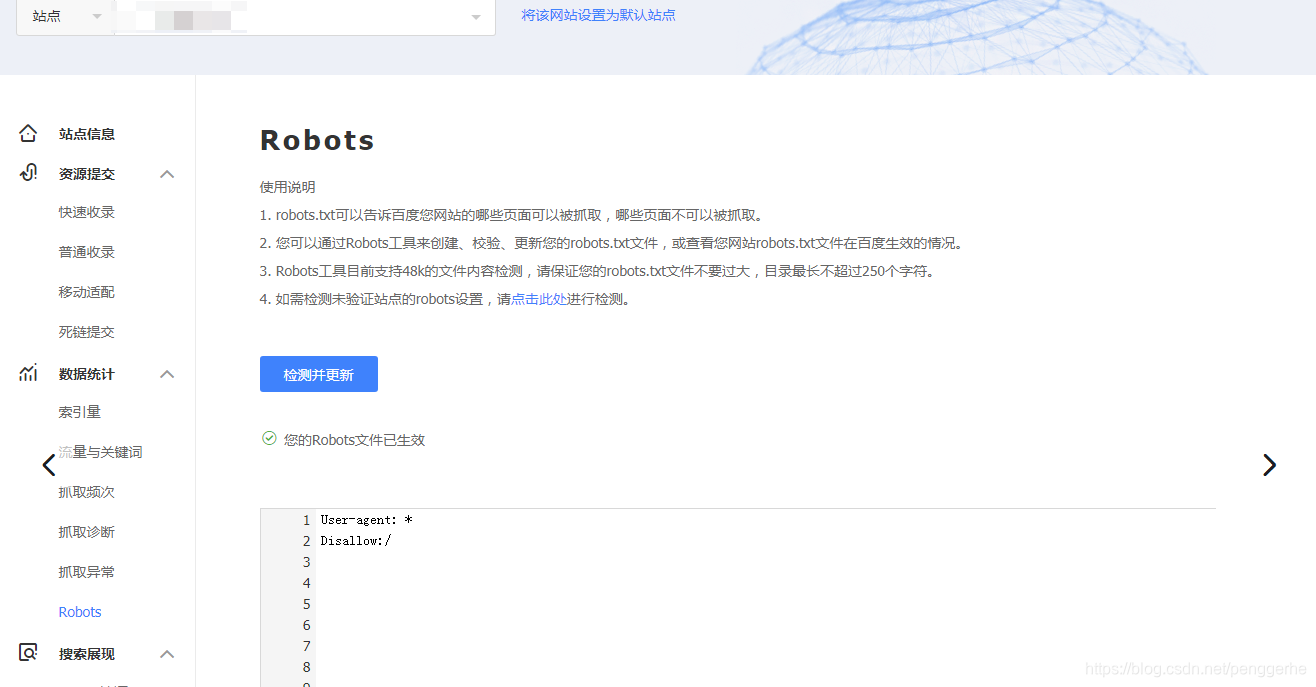
Task: Click the 搜索展现 search display icon
Action: [27, 653]
